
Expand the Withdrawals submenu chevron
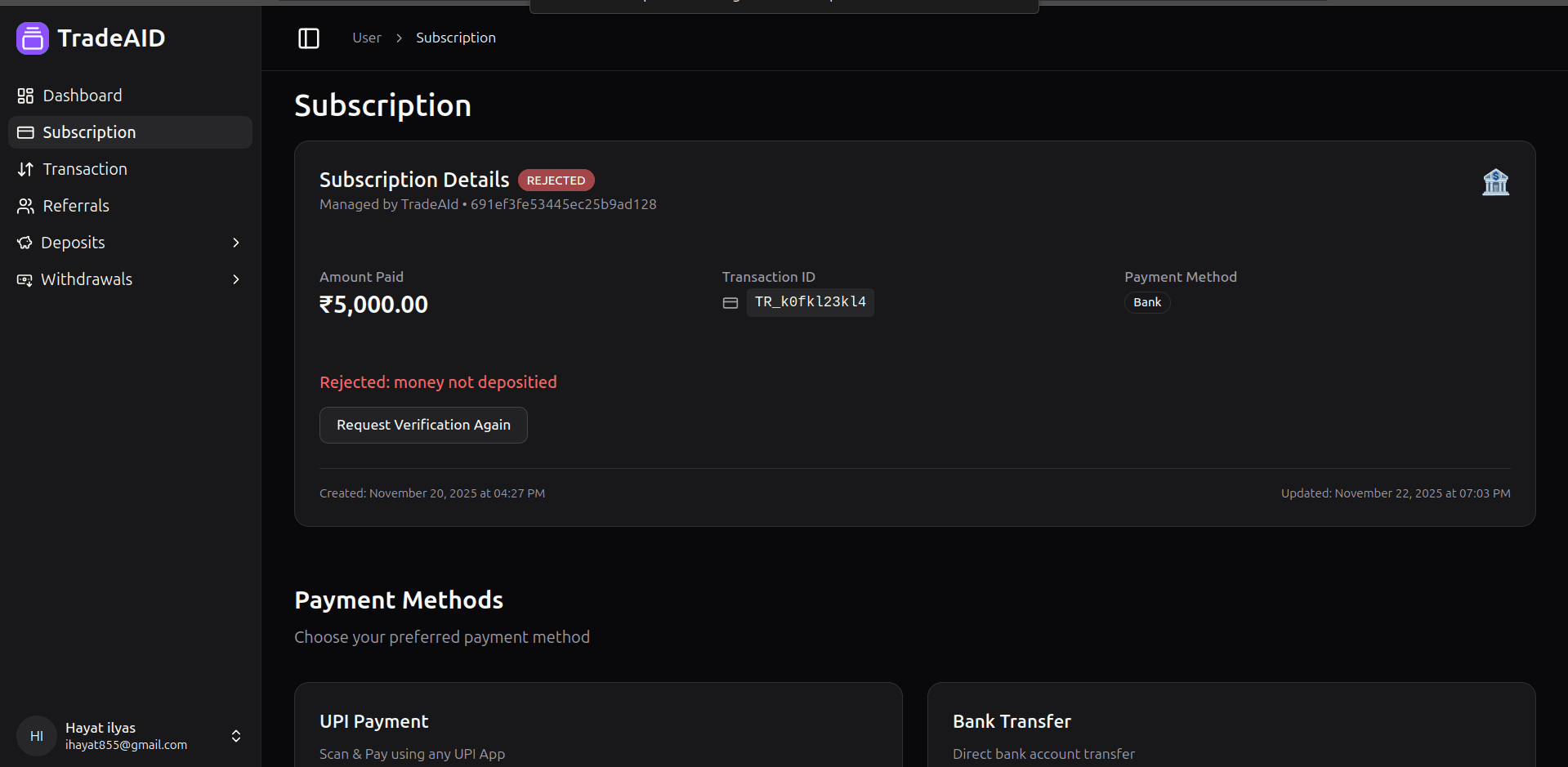coord(236,279)
